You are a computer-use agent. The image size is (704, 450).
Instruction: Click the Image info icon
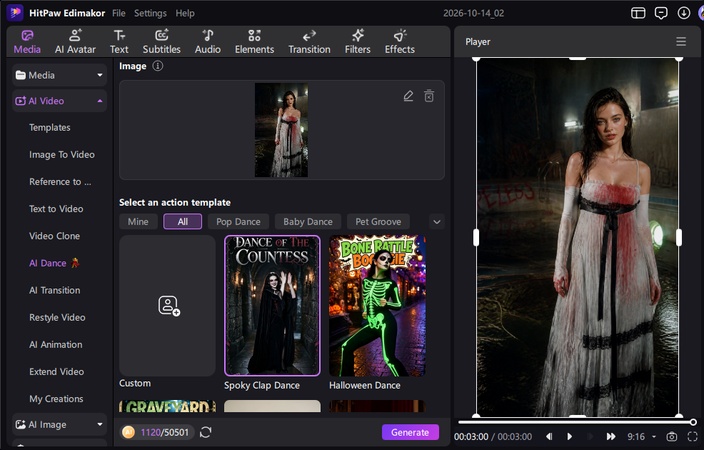pyautogui.click(x=158, y=66)
